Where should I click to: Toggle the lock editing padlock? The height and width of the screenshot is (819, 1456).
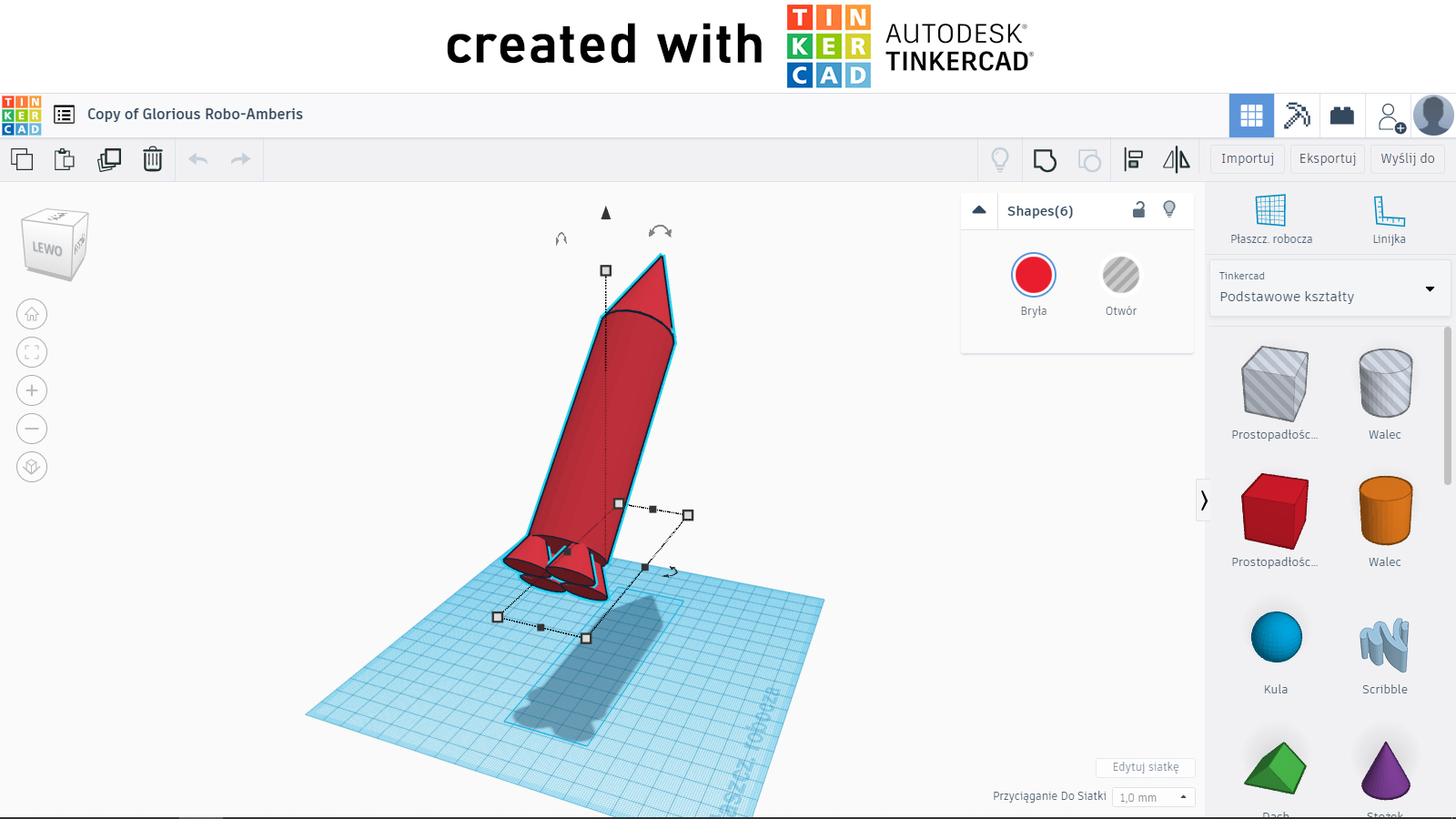(x=1138, y=209)
